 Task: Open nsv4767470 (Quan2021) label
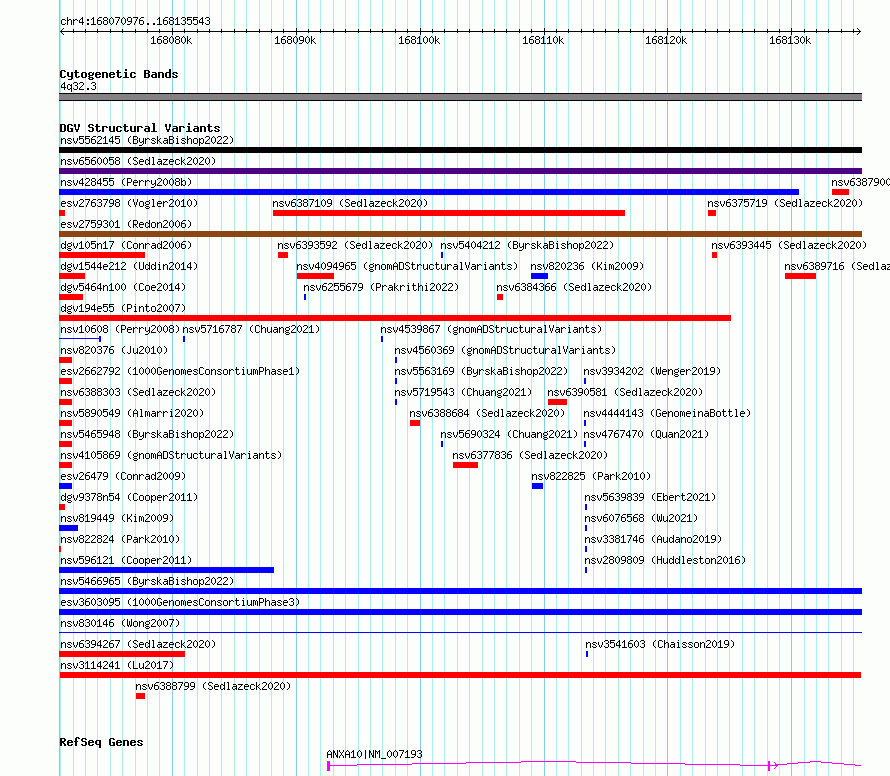pos(646,434)
